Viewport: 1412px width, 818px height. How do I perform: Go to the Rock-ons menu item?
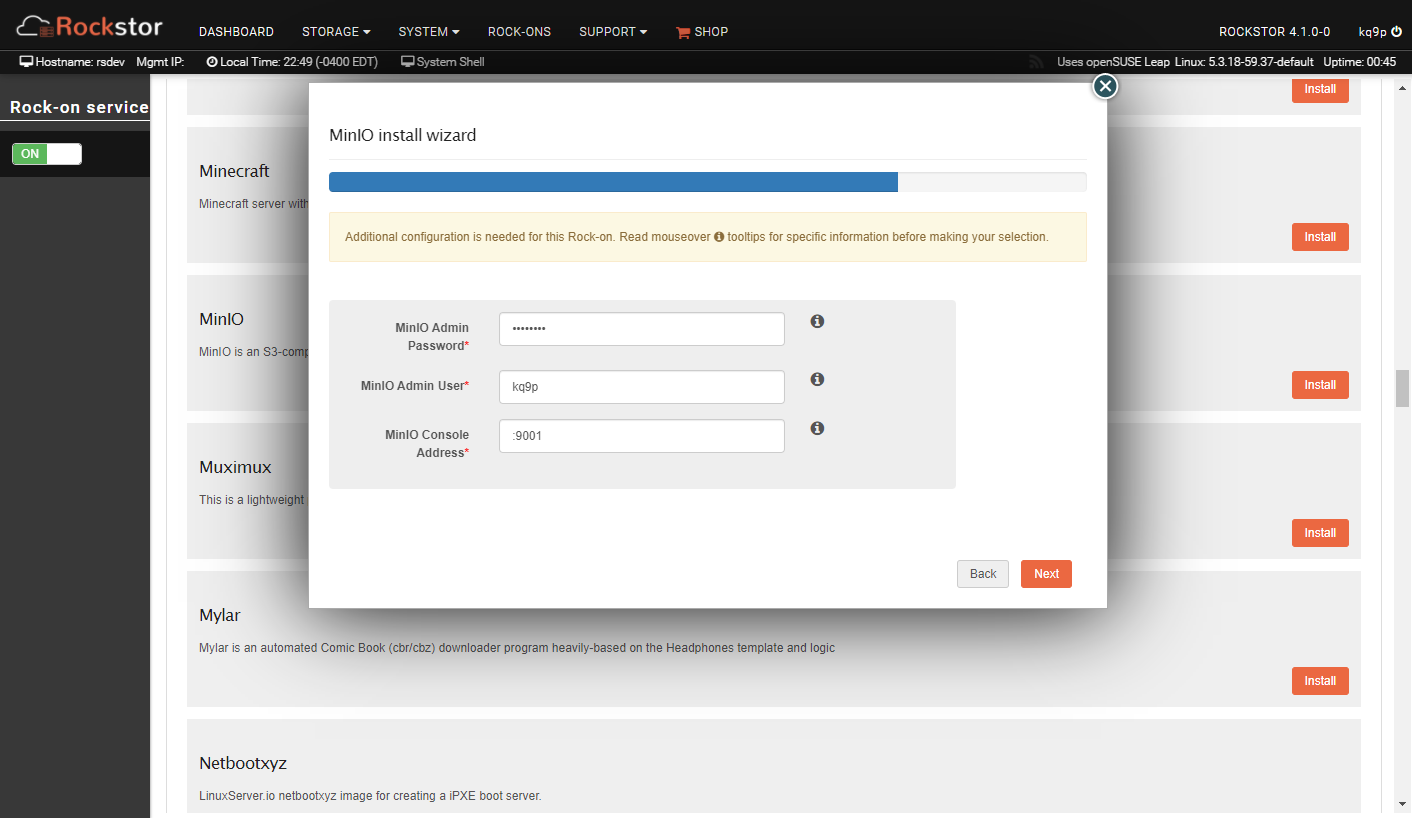pos(519,32)
